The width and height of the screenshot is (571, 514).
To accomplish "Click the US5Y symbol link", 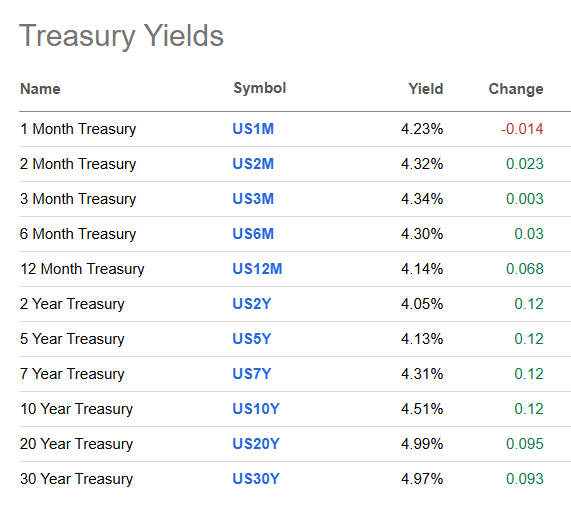I will click(252, 339).
